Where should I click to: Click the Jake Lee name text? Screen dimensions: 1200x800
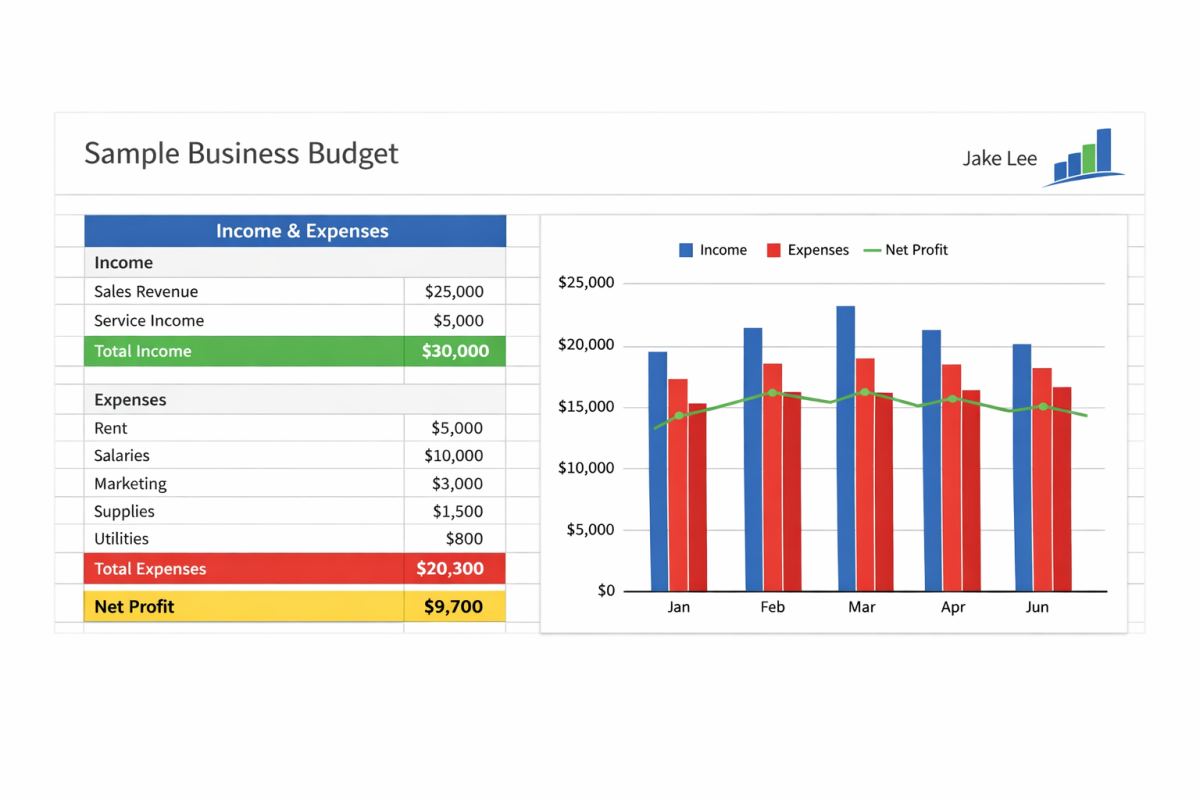point(999,159)
